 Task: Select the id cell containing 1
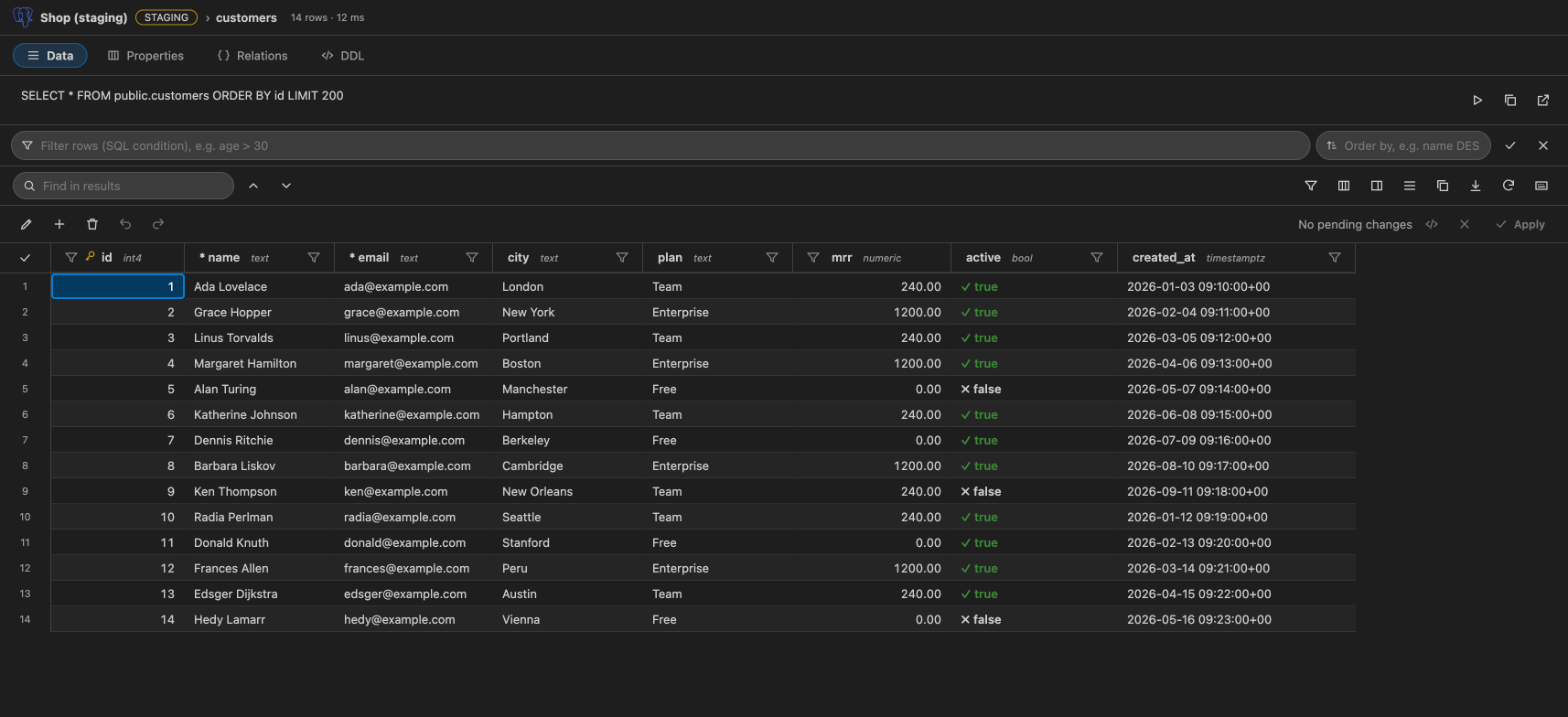(x=118, y=286)
